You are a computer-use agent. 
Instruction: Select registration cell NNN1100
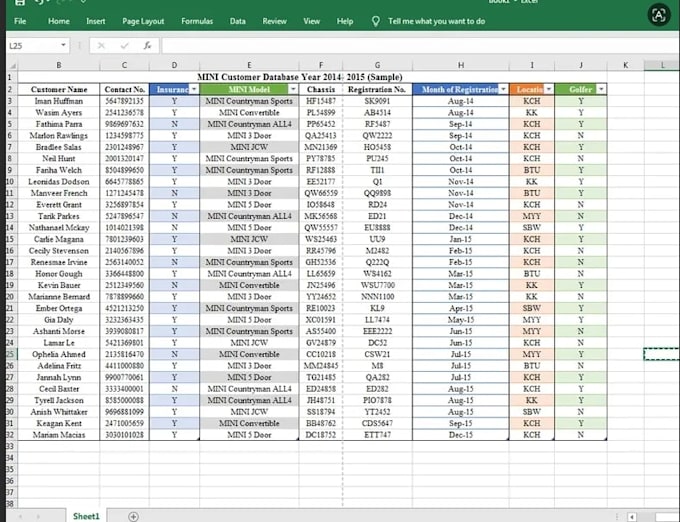click(x=377, y=297)
